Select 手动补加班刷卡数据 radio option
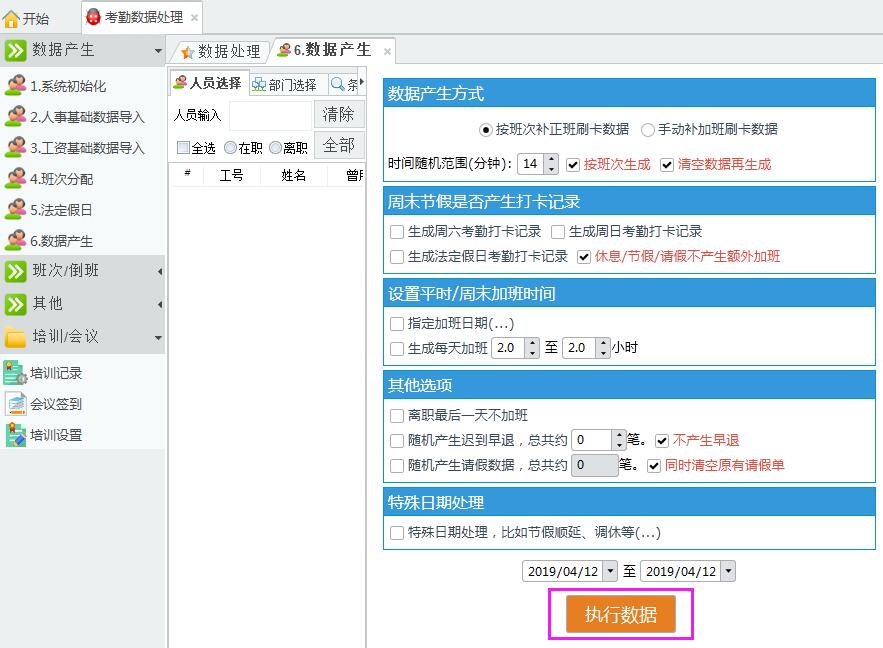Viewport: 883px width, 648px height. [x=648, y=129]
